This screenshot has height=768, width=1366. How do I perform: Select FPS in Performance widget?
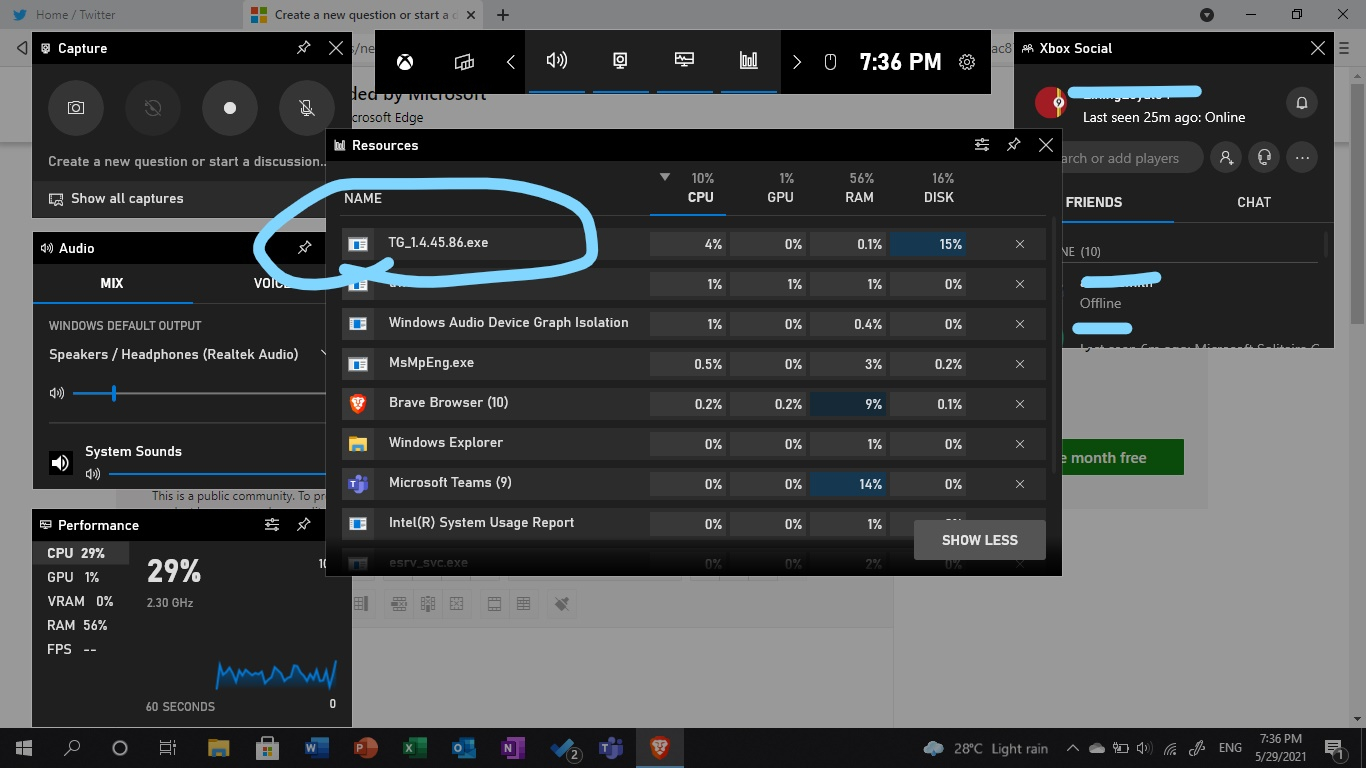[81, 649]
